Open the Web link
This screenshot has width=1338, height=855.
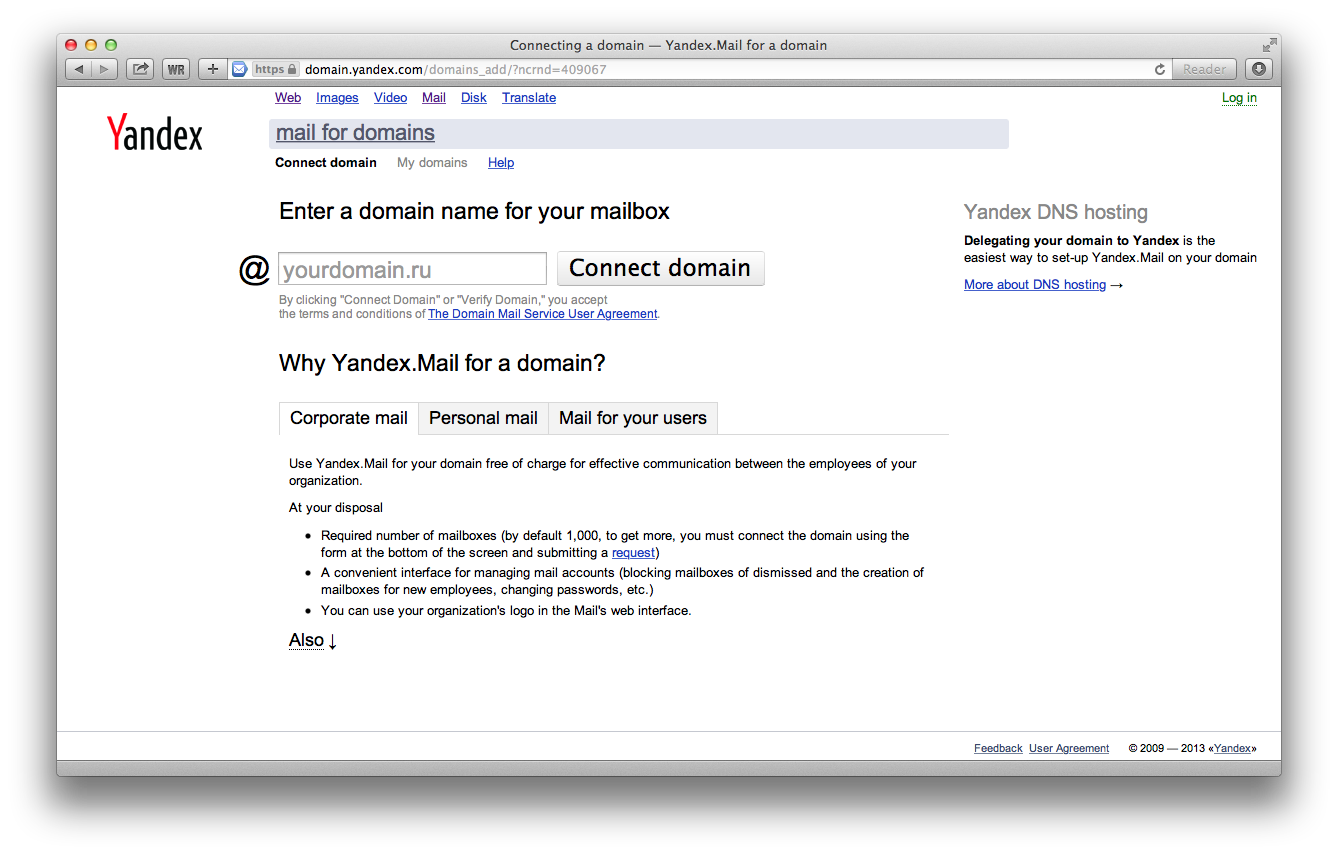(288, 98)
